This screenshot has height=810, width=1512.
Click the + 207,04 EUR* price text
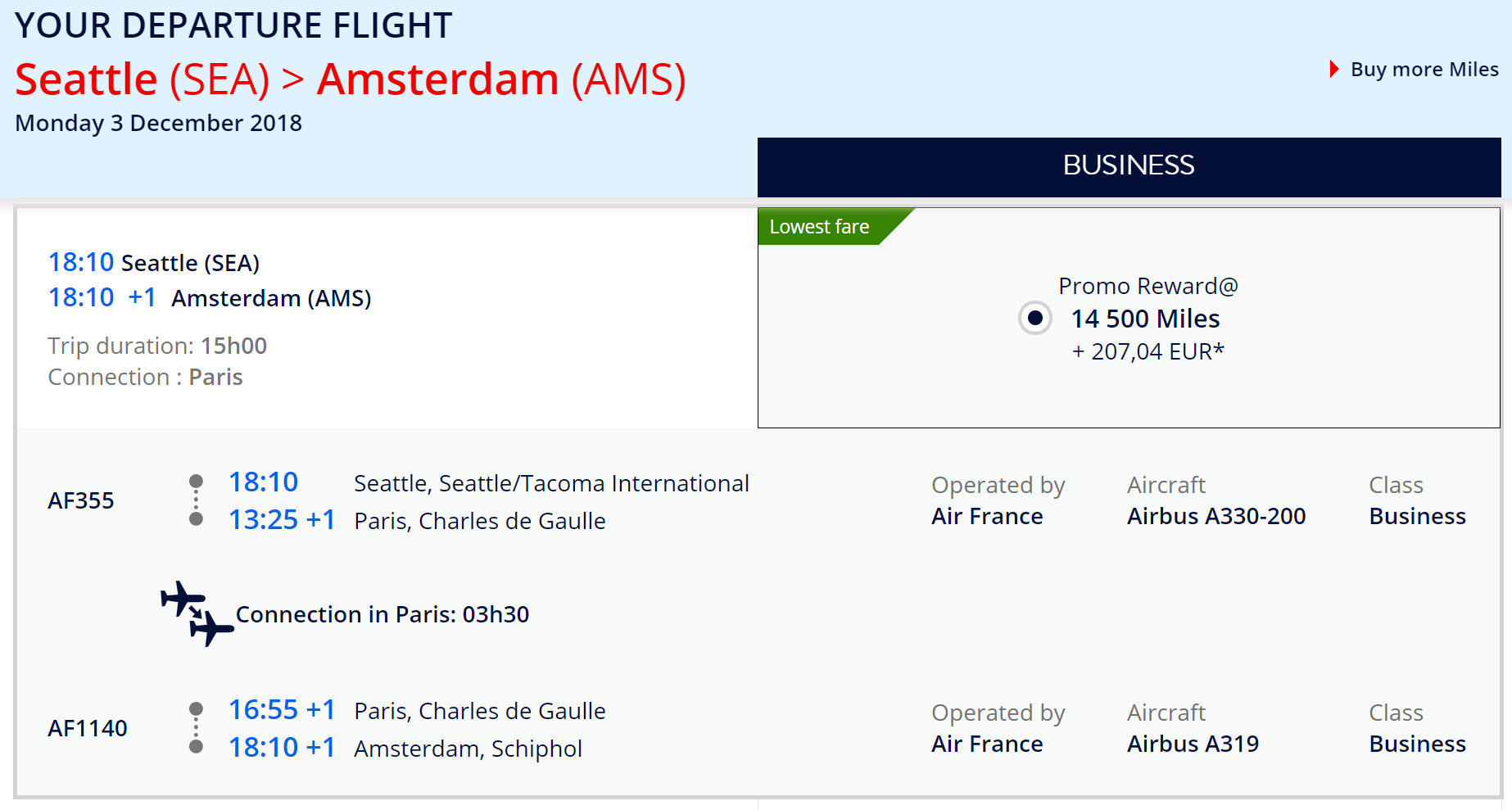[x=1148, y=351]
